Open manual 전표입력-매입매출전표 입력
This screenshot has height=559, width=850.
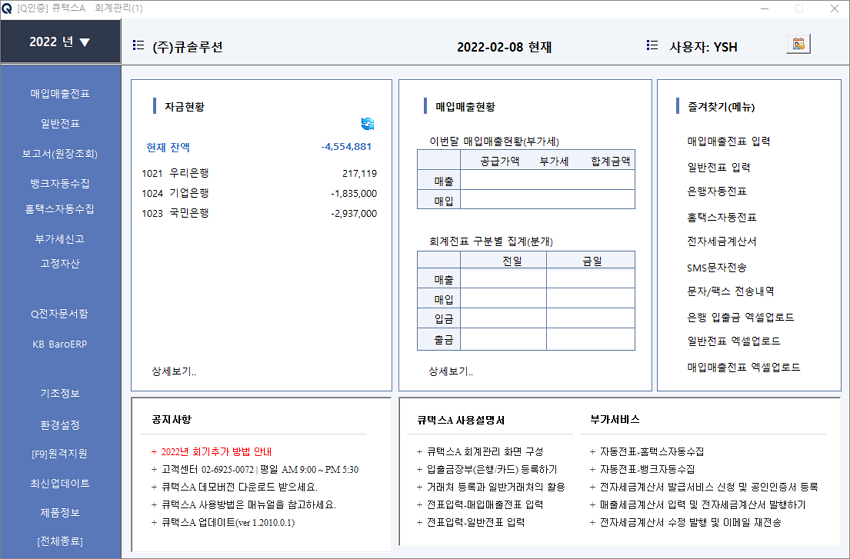tap(485, 505)
